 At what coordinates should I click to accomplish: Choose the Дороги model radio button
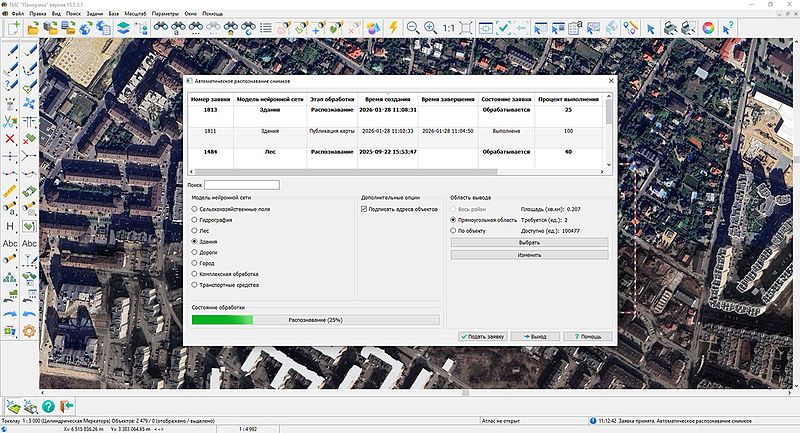tap(195, 252)
